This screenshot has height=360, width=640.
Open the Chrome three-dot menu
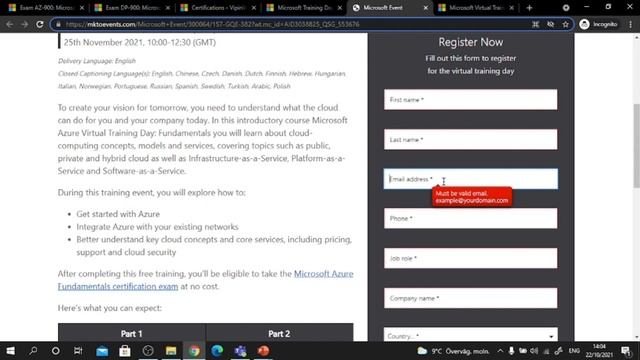(x=631, y=24)
